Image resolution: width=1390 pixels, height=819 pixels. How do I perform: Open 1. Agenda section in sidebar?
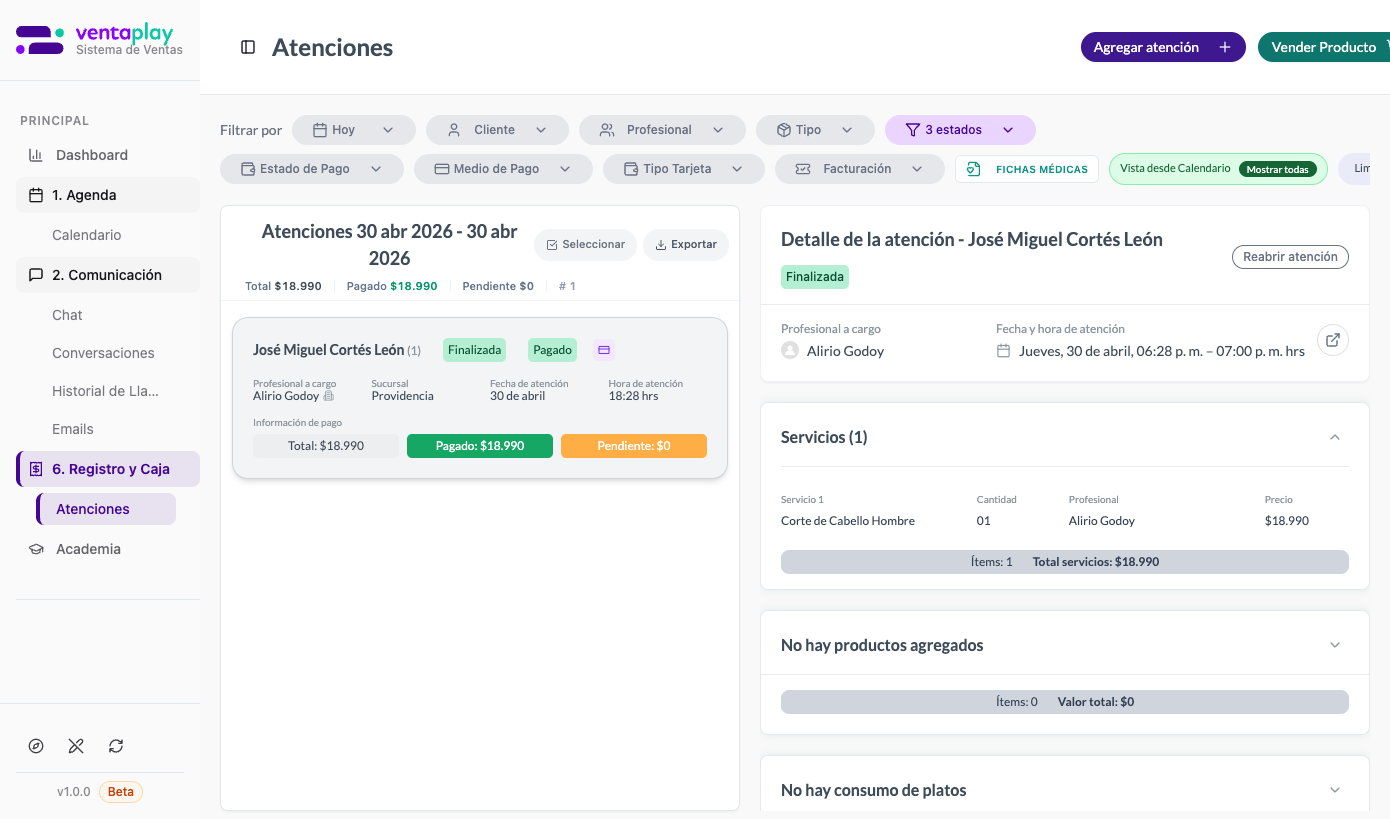pos(108,195)
